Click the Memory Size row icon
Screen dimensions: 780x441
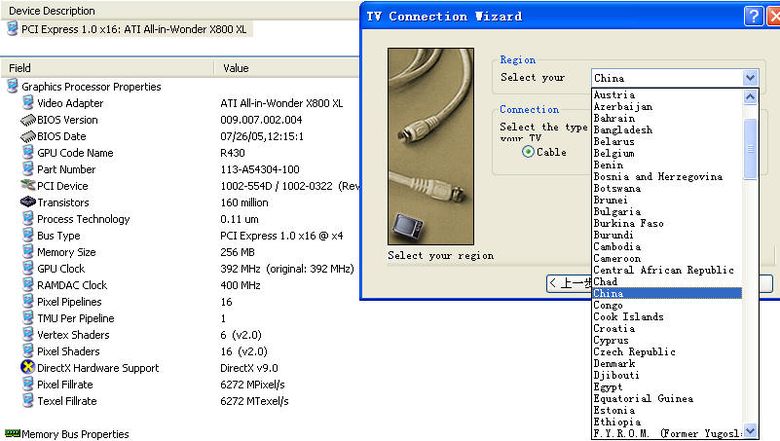[28, 252]
